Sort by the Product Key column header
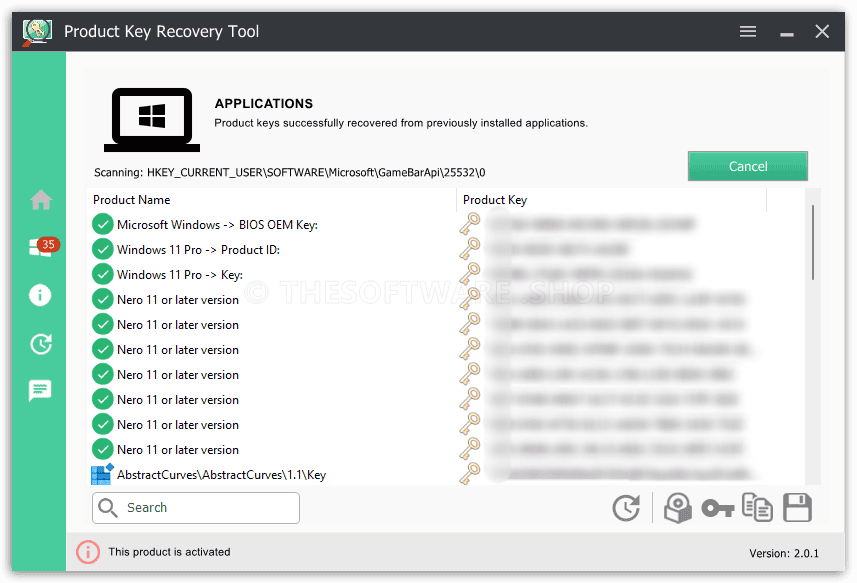This screenshot has height=583, width=857. [495, 200]
